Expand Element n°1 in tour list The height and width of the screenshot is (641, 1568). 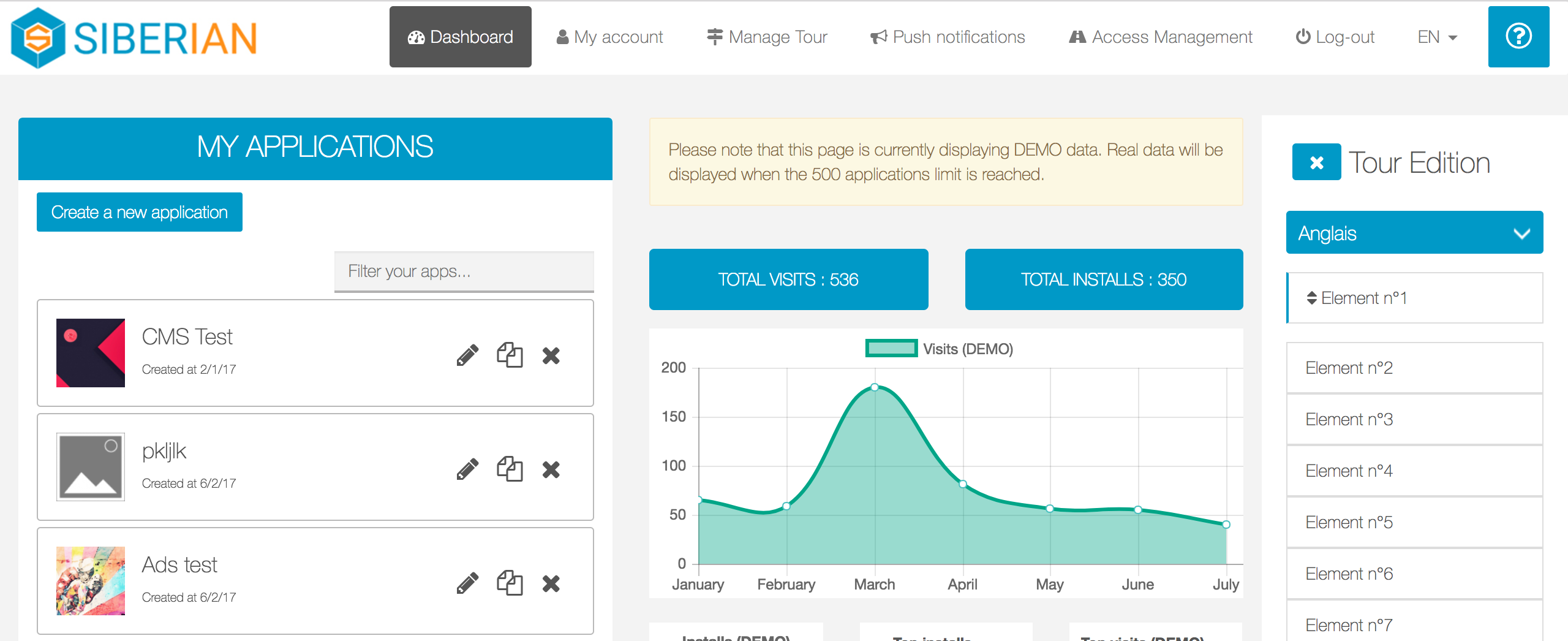1415,298
